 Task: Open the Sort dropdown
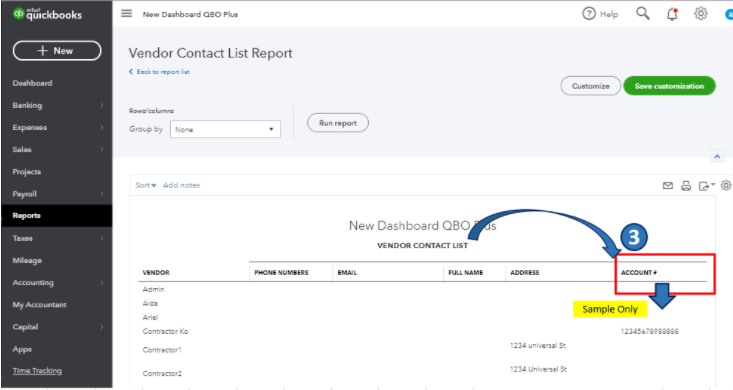coord(146,185)
